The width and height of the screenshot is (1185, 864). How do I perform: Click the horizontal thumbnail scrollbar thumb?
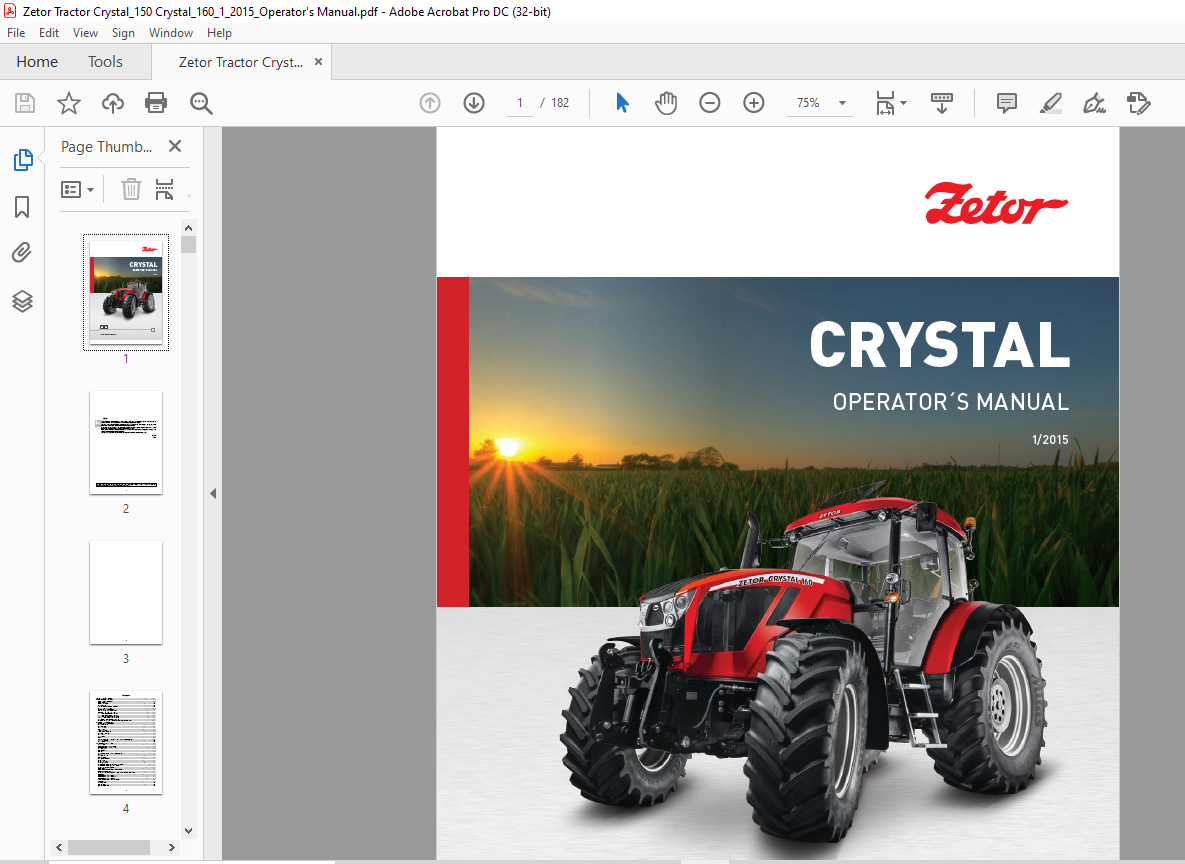coord(109,847)
